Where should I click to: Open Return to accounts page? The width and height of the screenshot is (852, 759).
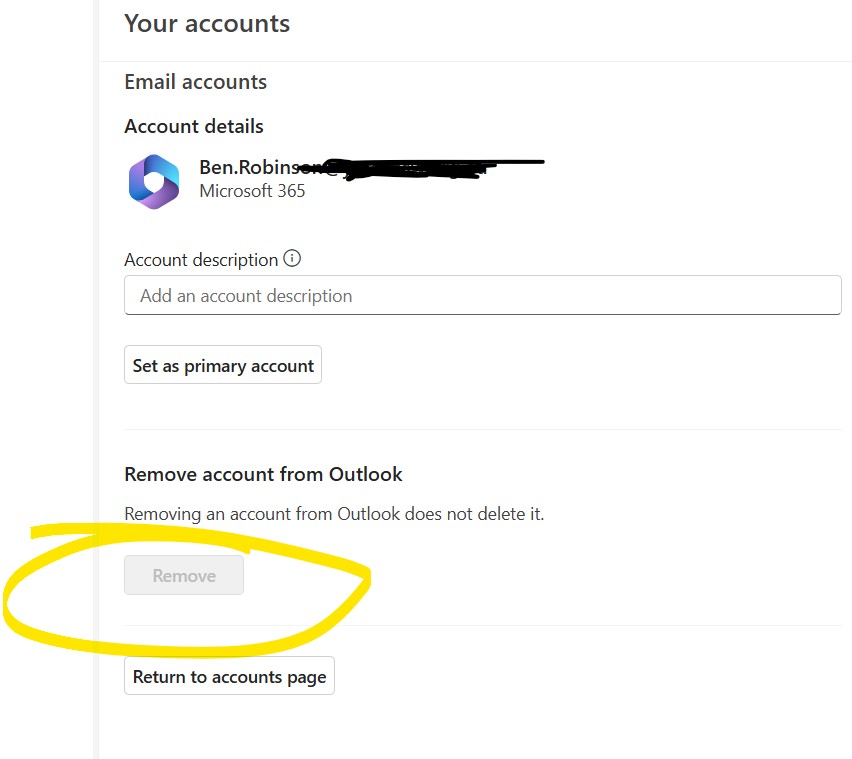(229, 675)
